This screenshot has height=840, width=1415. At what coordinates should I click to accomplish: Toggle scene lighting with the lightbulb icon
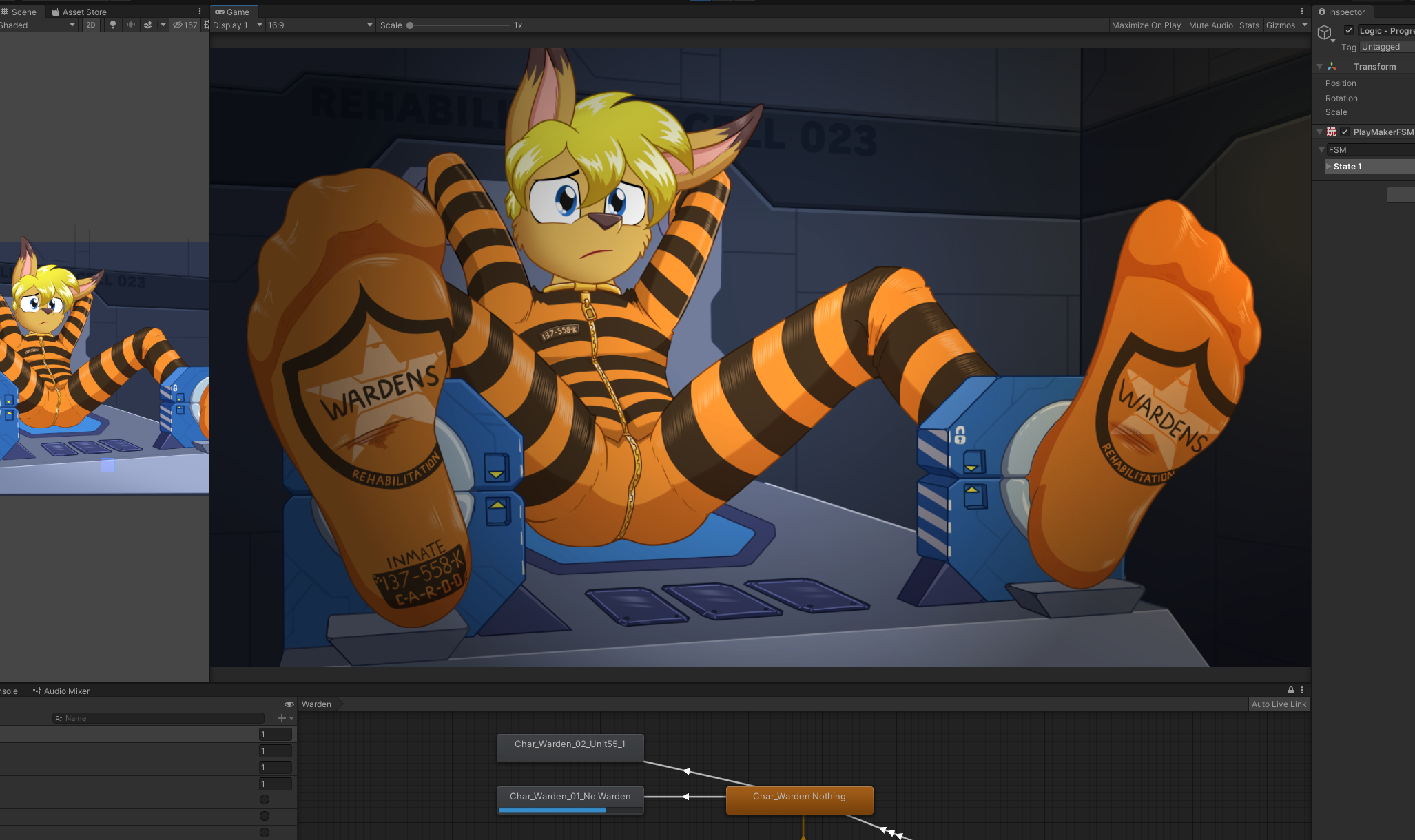(113, 25)
